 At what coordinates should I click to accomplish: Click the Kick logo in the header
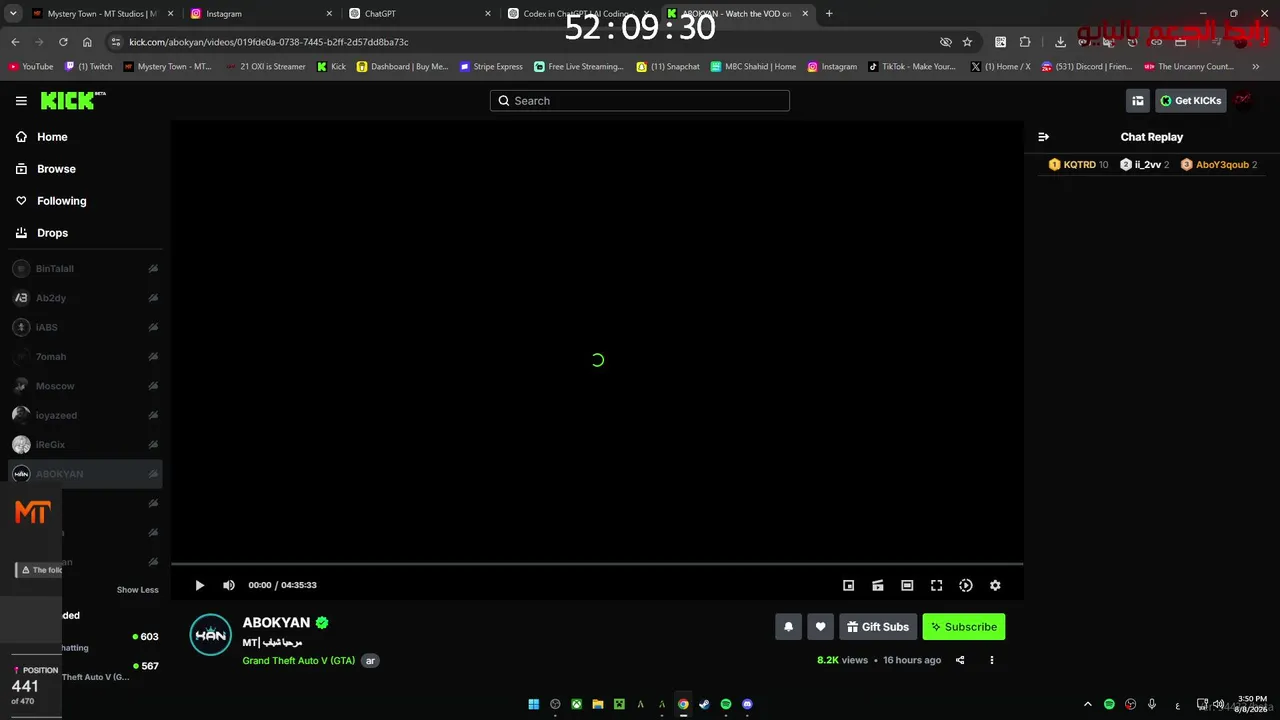pyautogui.click(x=73, y=100)
